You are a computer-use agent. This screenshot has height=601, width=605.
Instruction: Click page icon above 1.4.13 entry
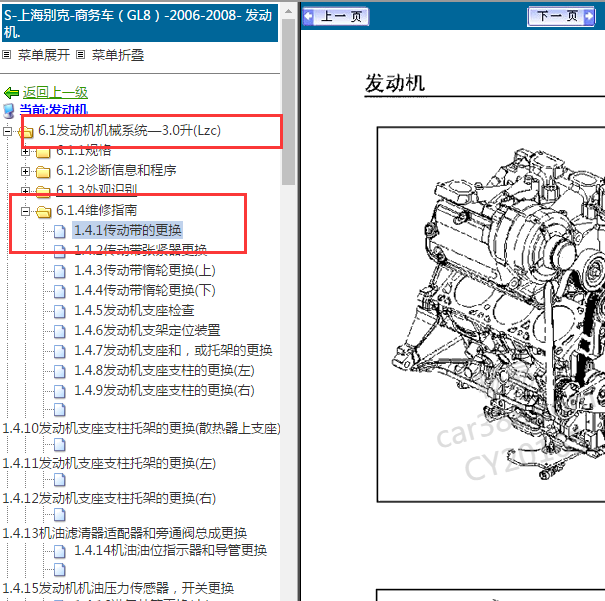59,515
